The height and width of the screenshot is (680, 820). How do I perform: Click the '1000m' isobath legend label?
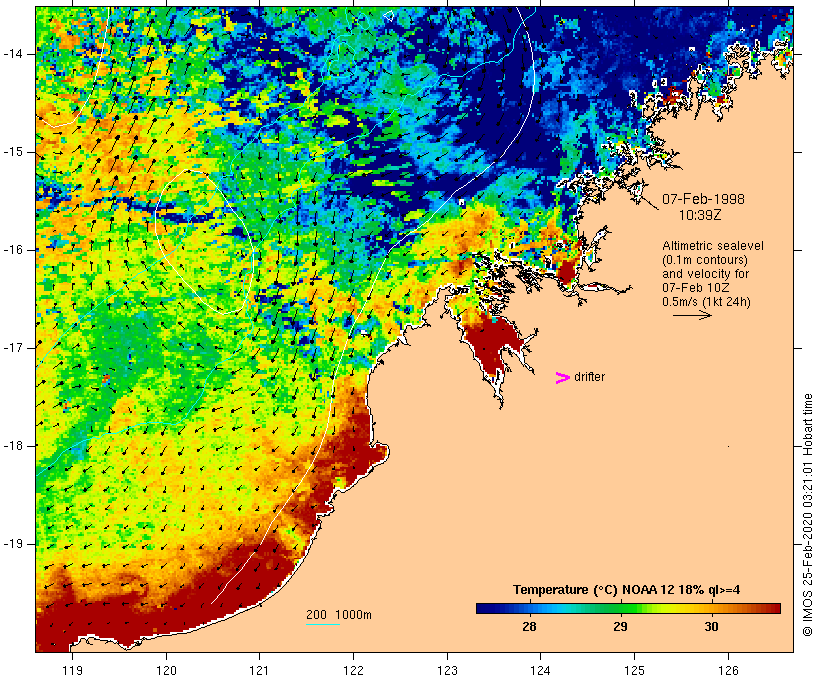pyautogui.click(x=353, y=615)
